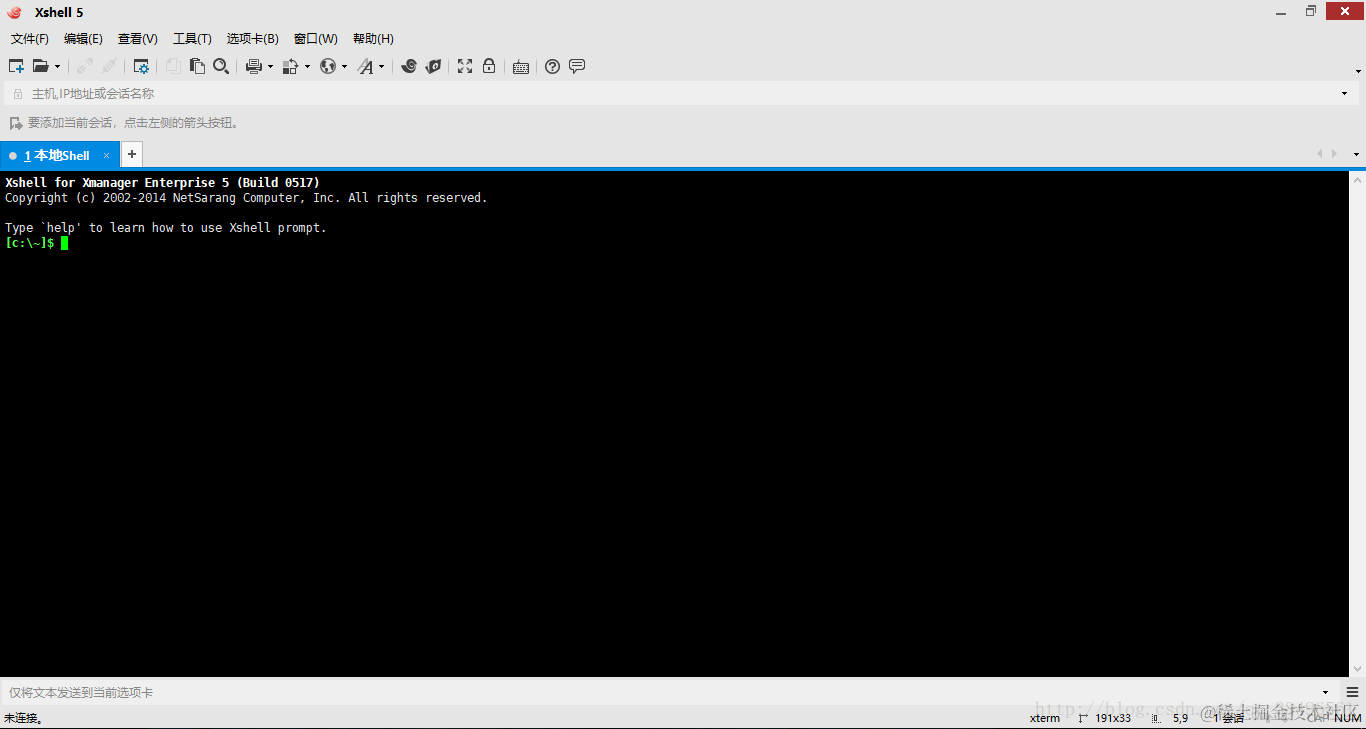This screenshot has width=1366, height=729.
Task: Click the [c:\~]$ prompt in the terminal
Action: coord(30,243)
